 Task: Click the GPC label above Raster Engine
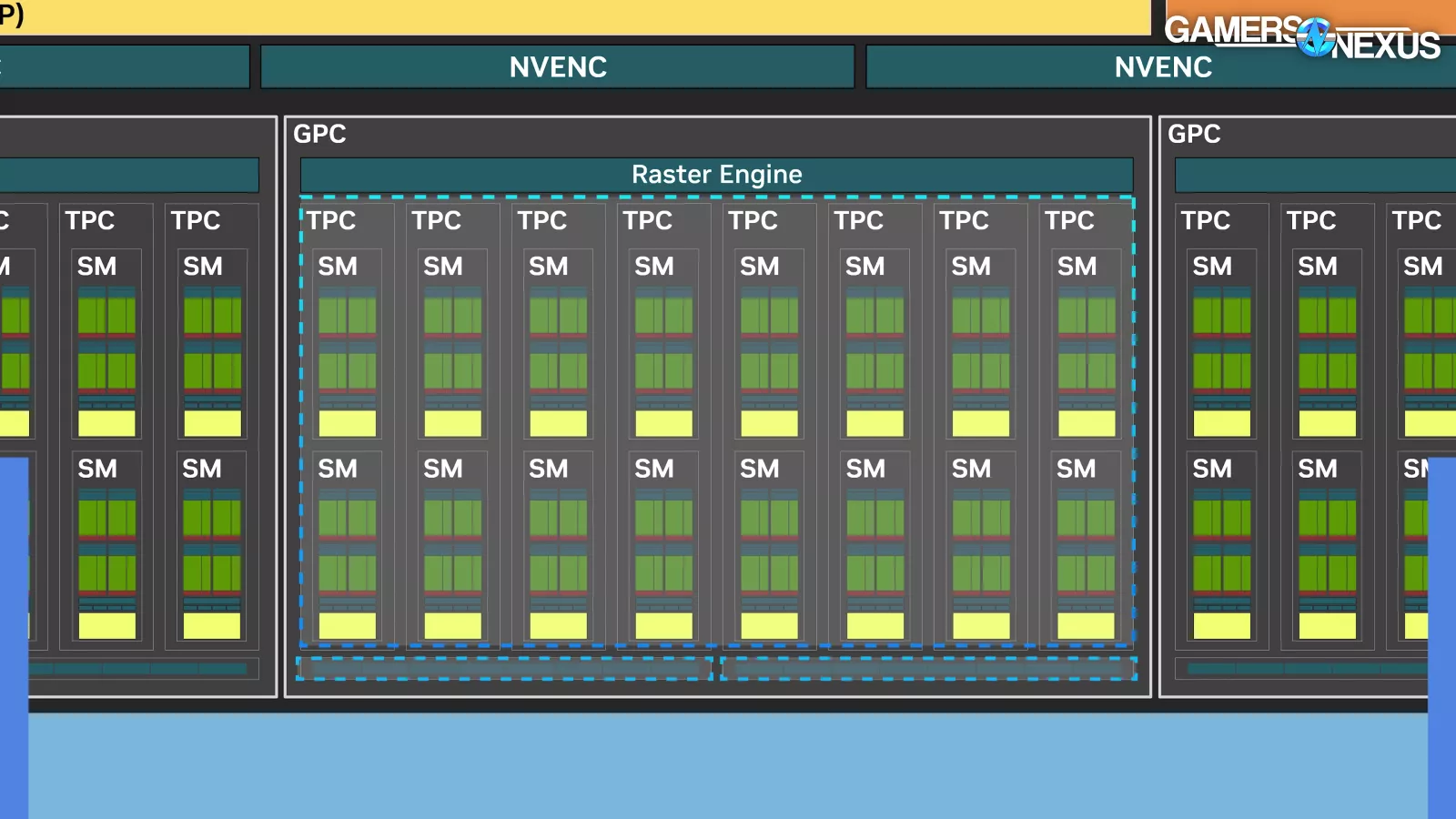[x=319, y=134]
